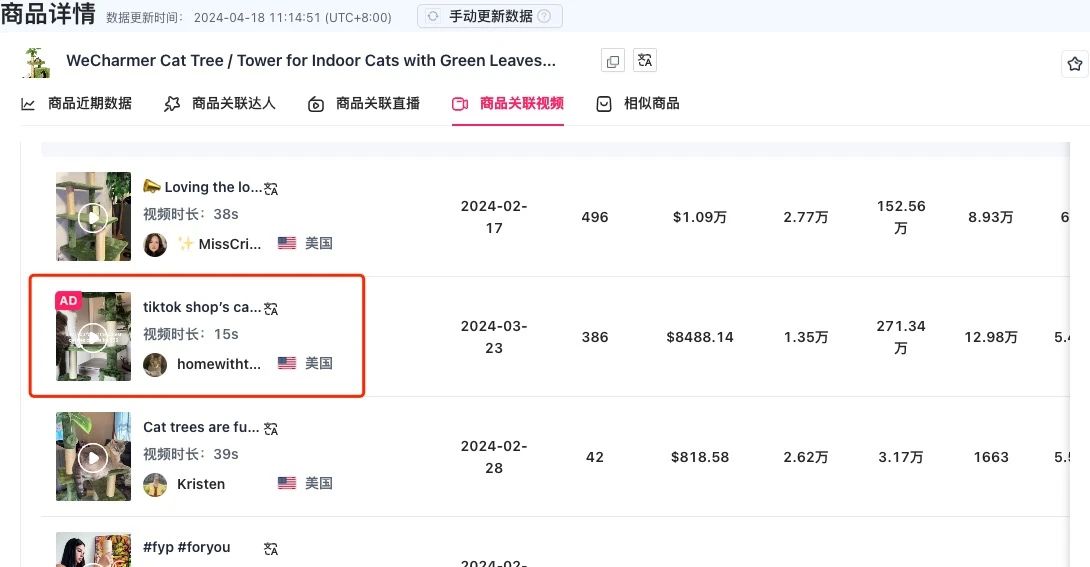
Task: Translate the 'tiktok shop's ca...' video title
Action: [271, 308]
